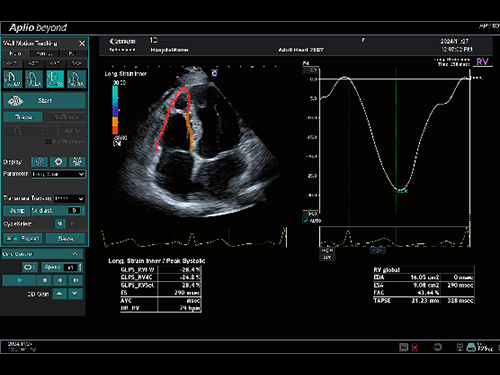Open the Transmural Tracking dropdown
Screen dimensions: 500x375
[69, 198]
